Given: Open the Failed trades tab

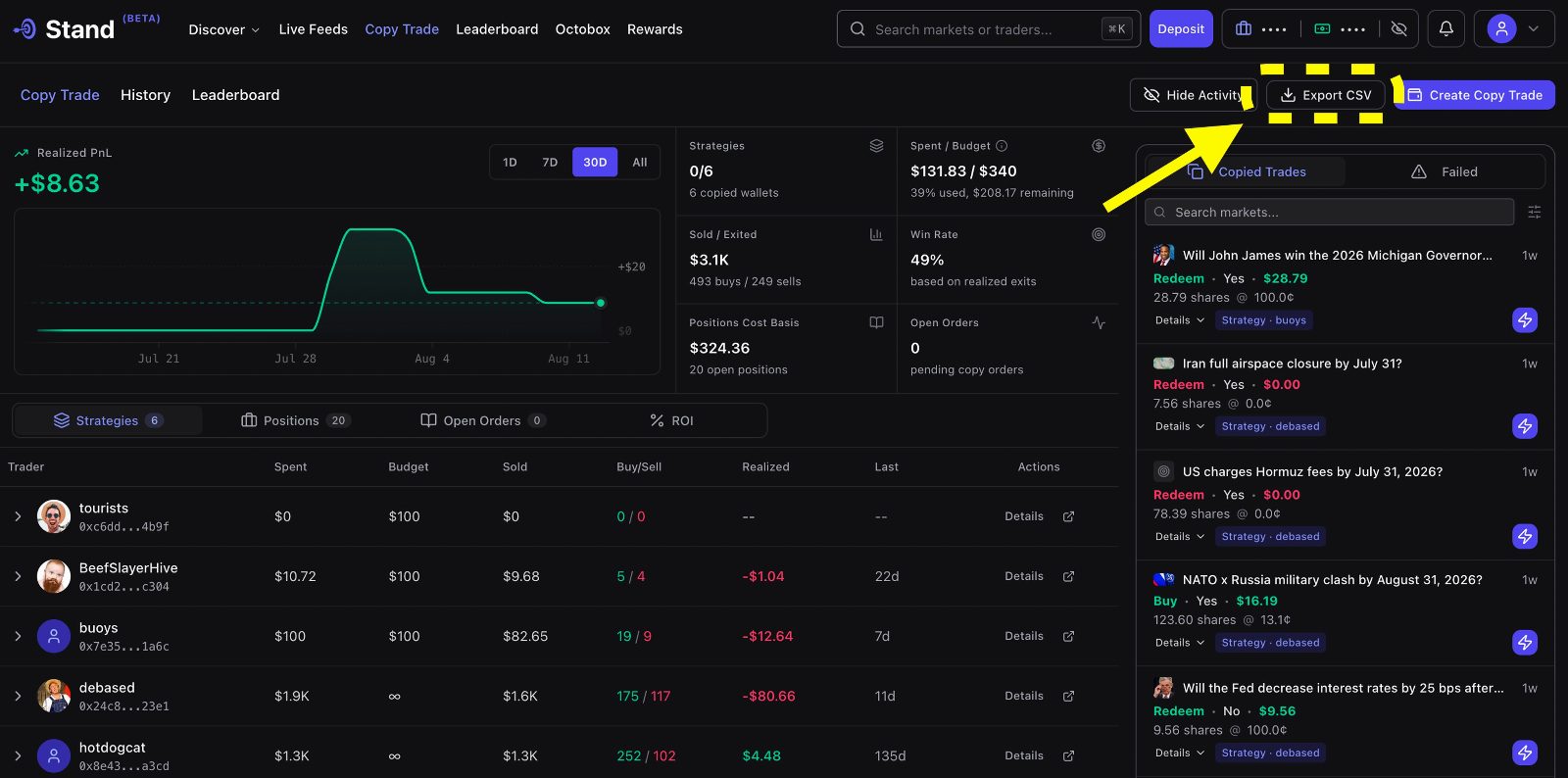Looking at the screenshot, I should pyautogui.click(x=1445, y=171).
